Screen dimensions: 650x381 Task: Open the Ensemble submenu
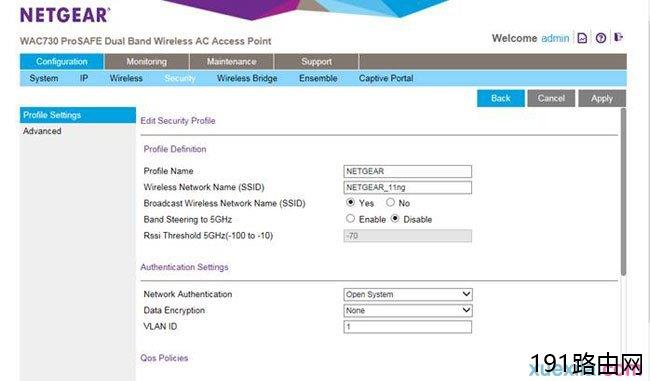tap(318, 78)
